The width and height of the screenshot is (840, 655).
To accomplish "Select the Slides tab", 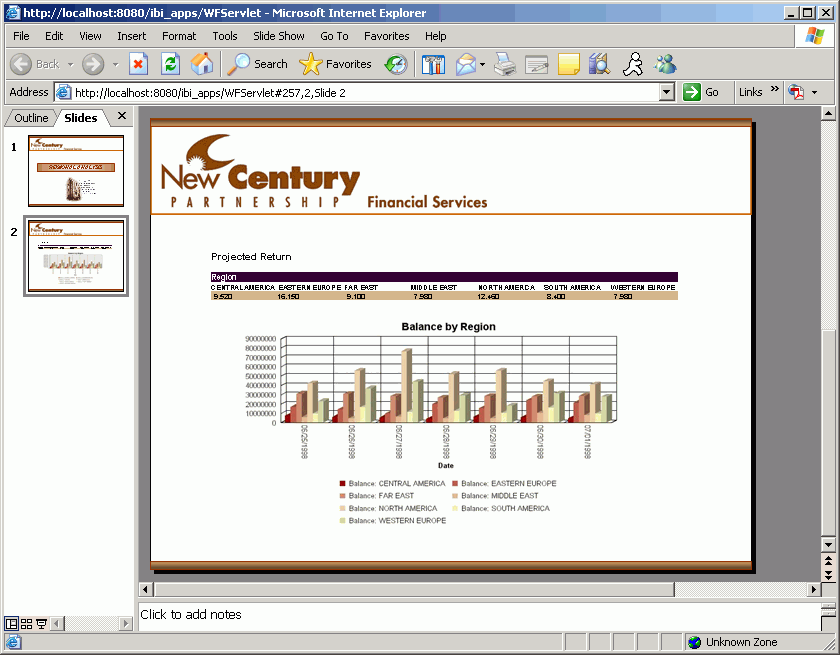I will click(x=81, y=118).
